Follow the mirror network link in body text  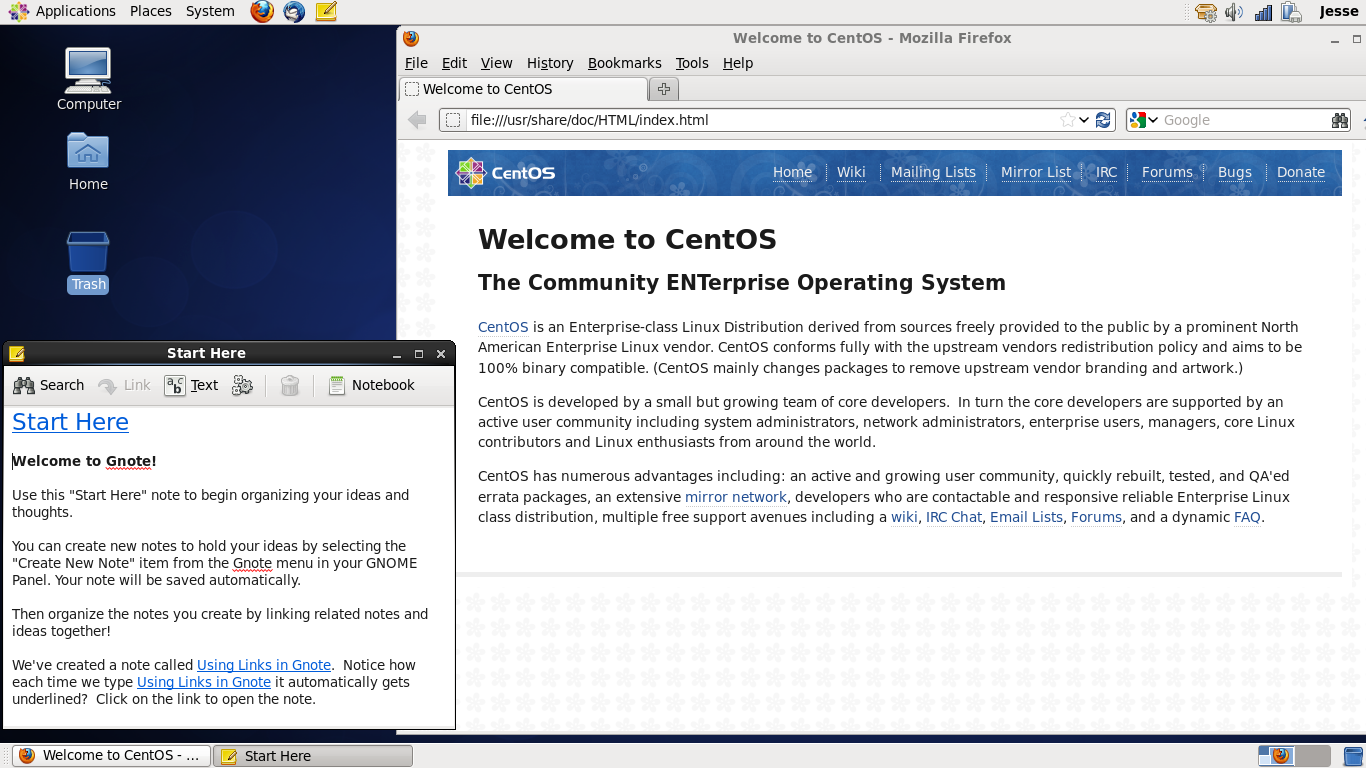[736, 497]
